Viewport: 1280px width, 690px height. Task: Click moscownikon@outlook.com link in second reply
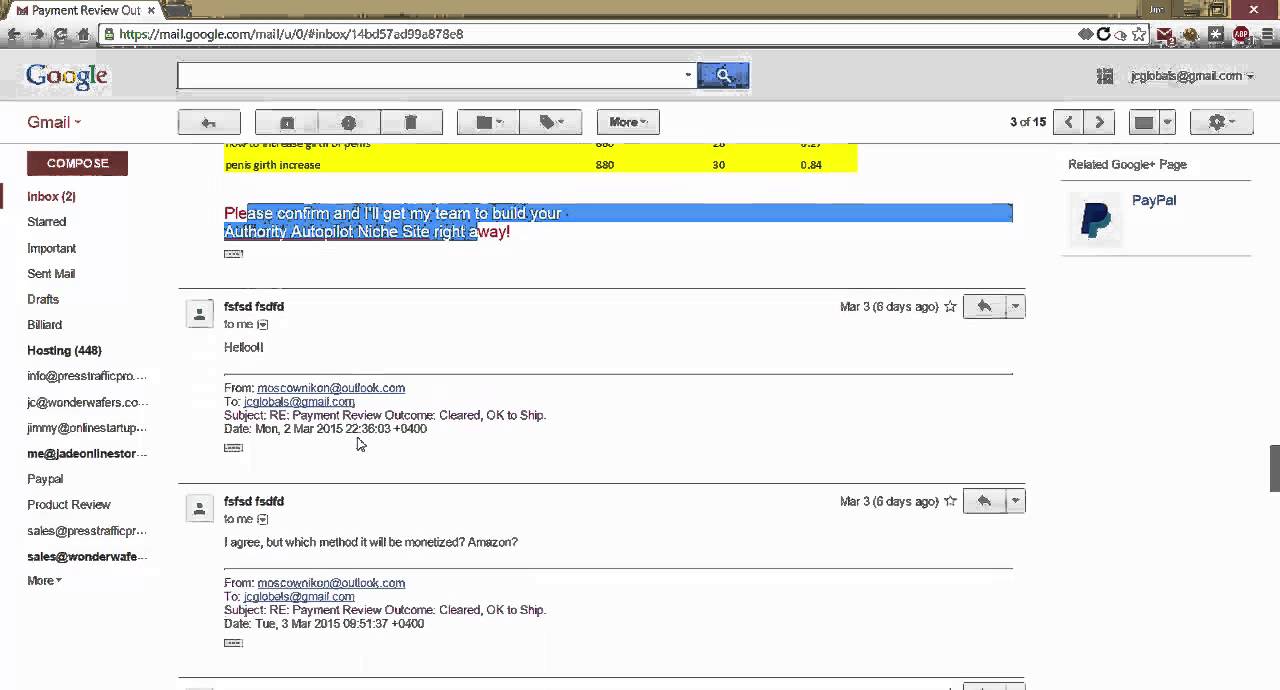pos(331,583)
